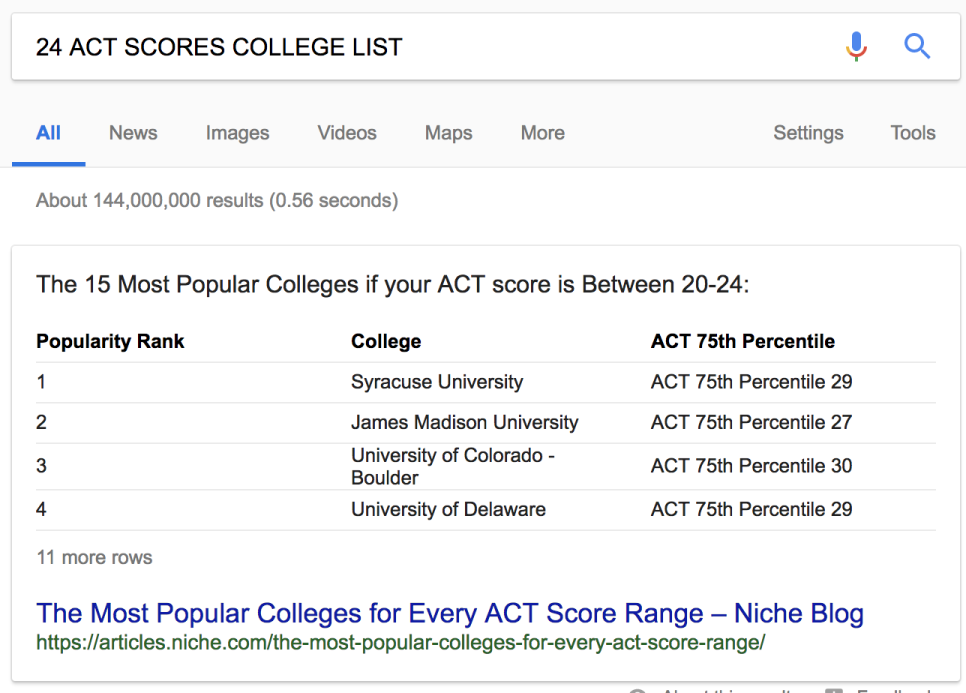Image resolution: width=966 pixels, height=693 pixels.
Task: Click popularity rank 3 cell
Action: pos(41,466)
